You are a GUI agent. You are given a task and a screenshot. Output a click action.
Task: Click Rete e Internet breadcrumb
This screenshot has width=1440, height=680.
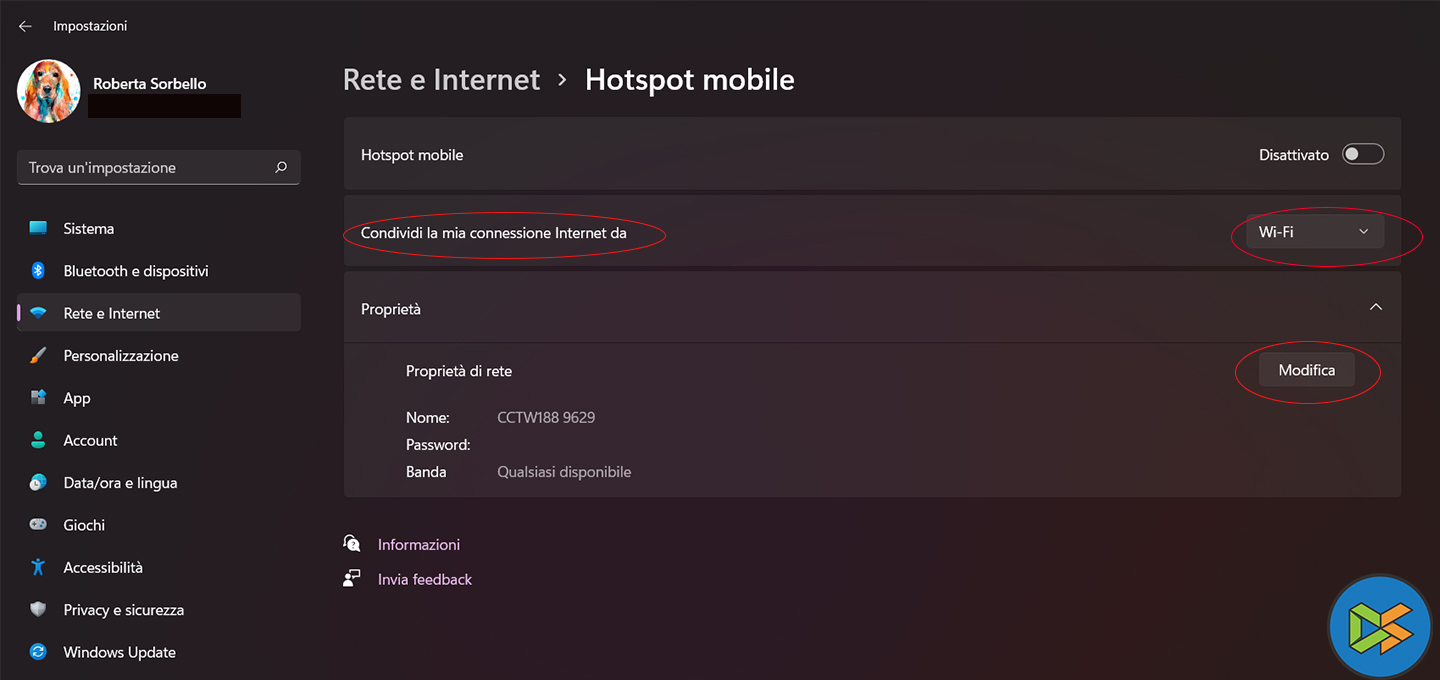click(441, 80)
